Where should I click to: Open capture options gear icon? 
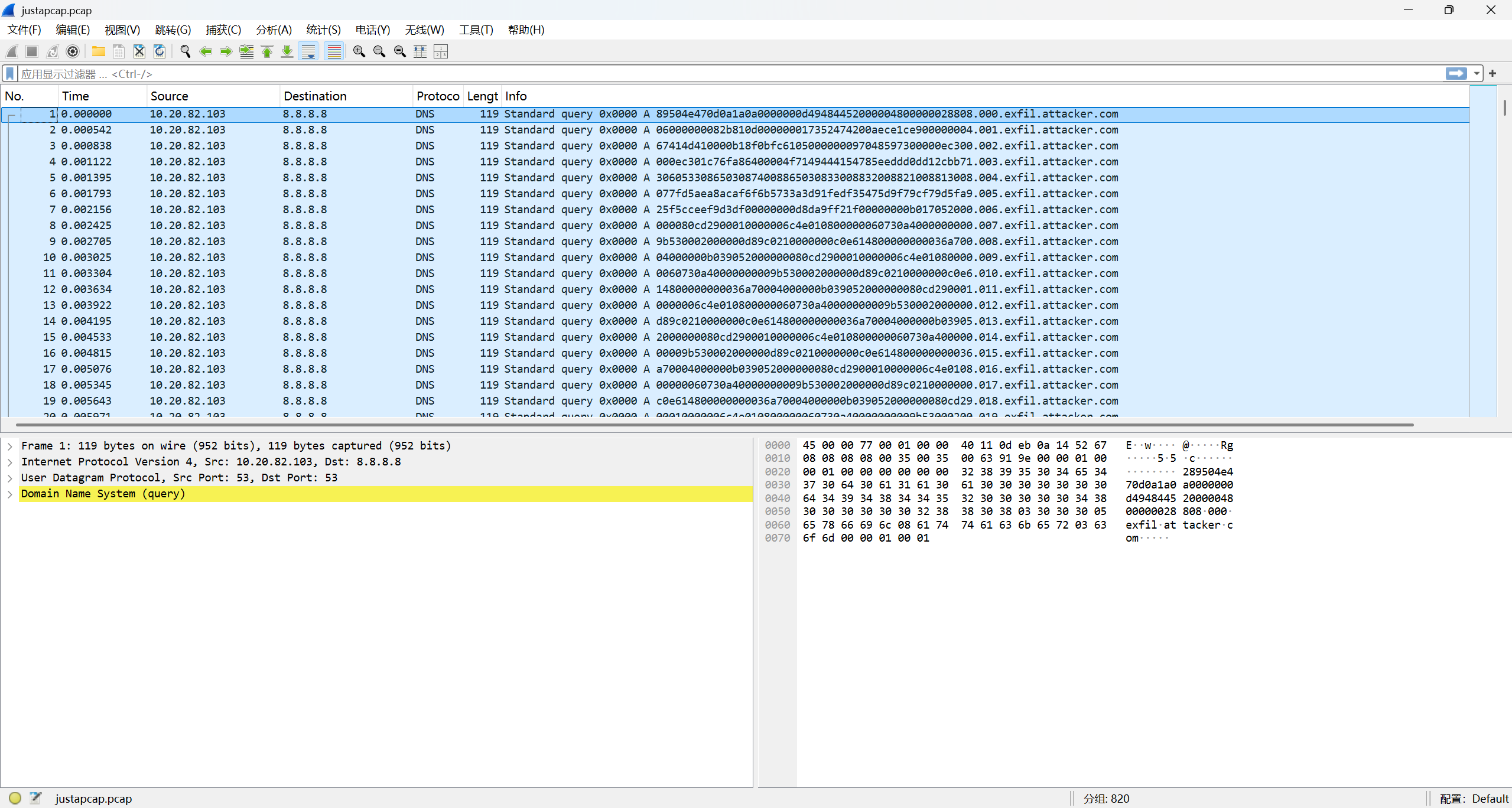click(73, 52)
